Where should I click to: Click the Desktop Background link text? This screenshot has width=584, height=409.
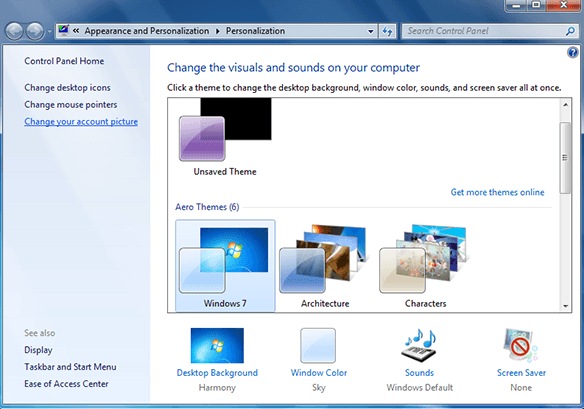coord(217,373)
